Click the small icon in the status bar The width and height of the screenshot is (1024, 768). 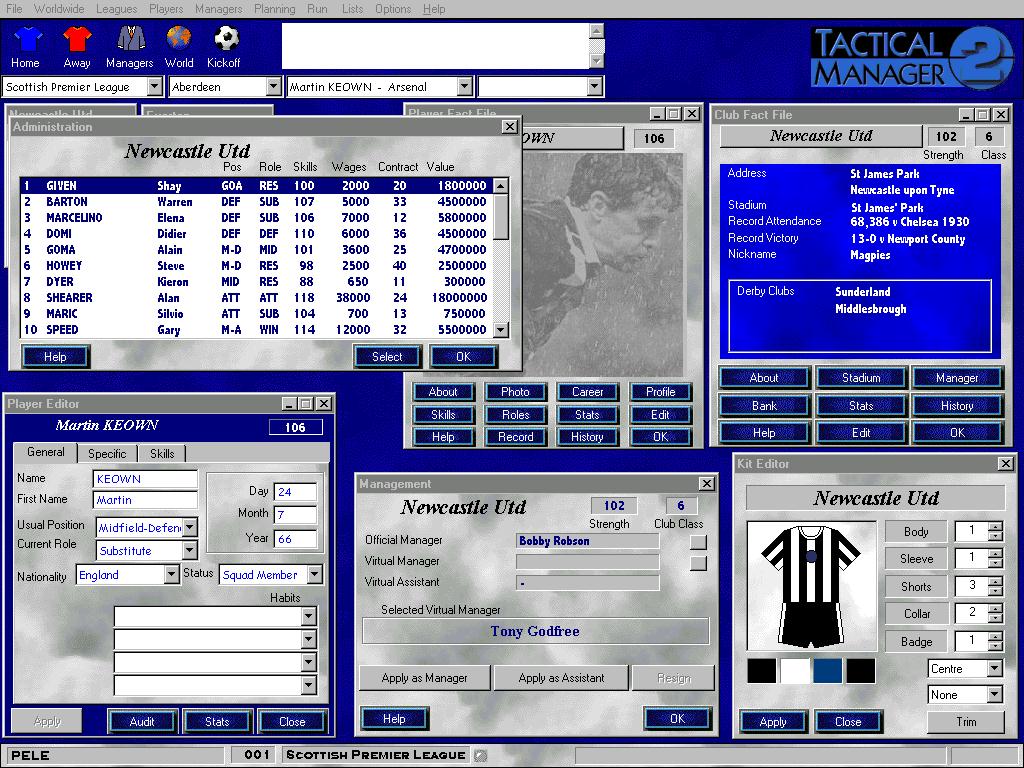(480, 756)
